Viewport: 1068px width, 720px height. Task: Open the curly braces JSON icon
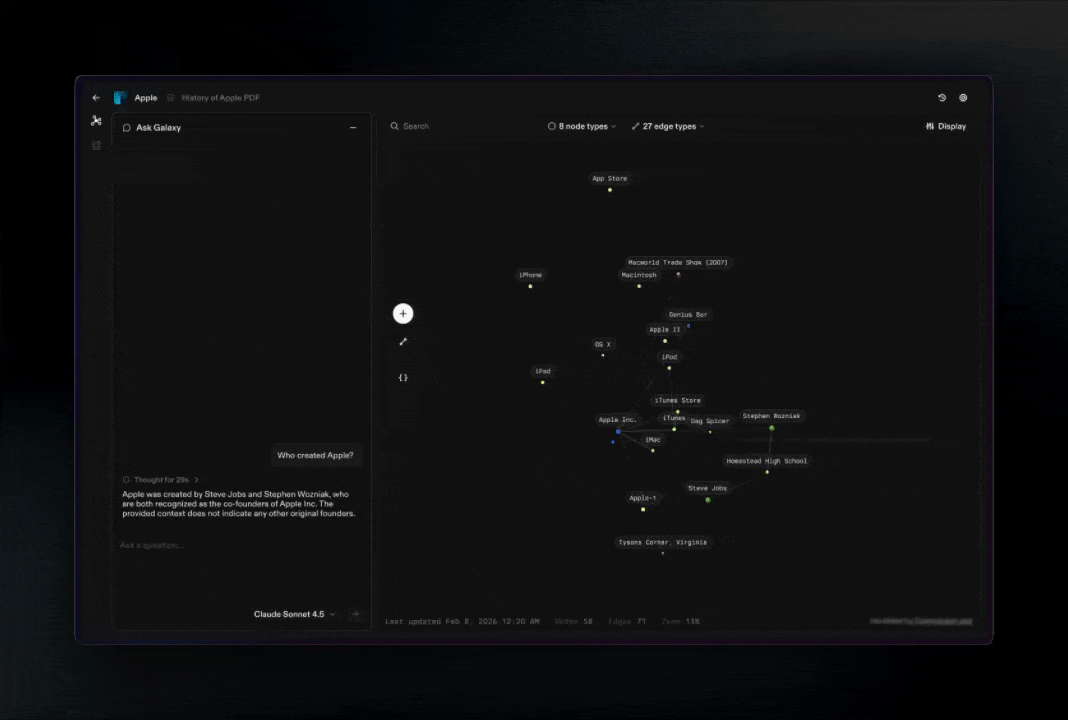[x=403, y=377]
